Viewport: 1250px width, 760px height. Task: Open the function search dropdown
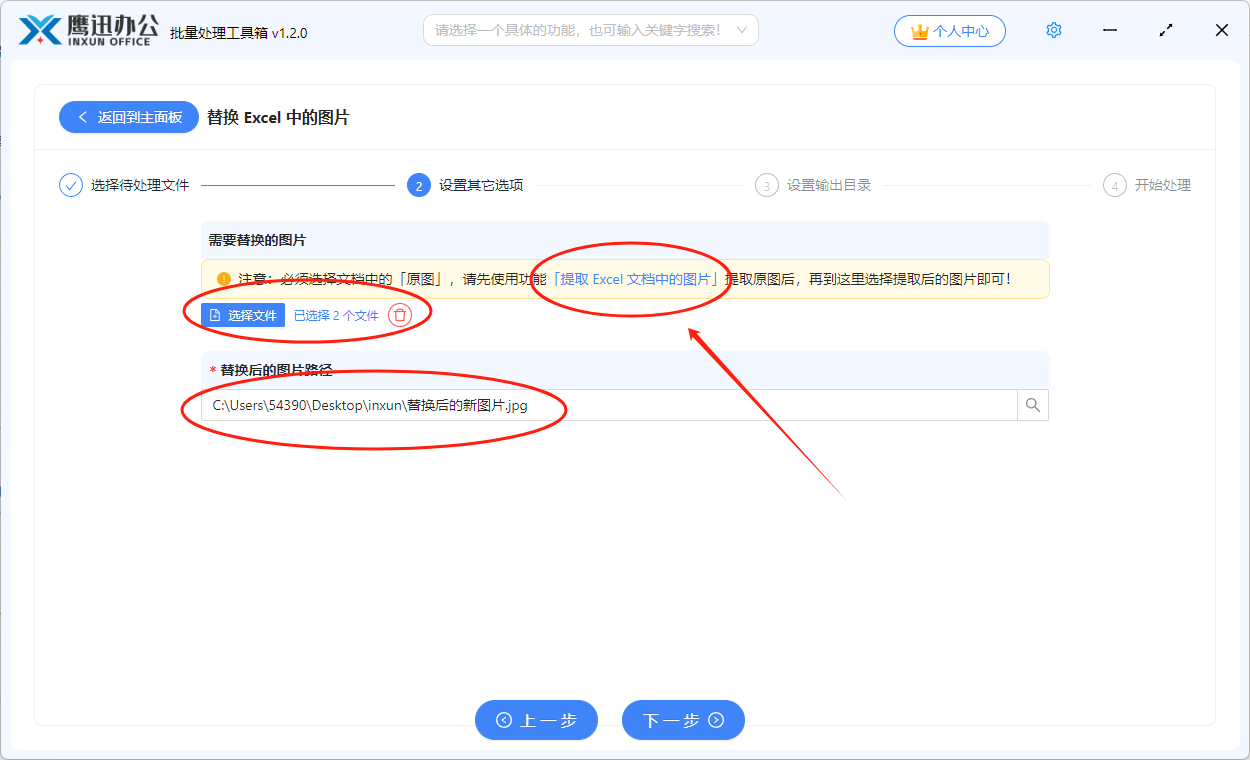click(590, 30)
